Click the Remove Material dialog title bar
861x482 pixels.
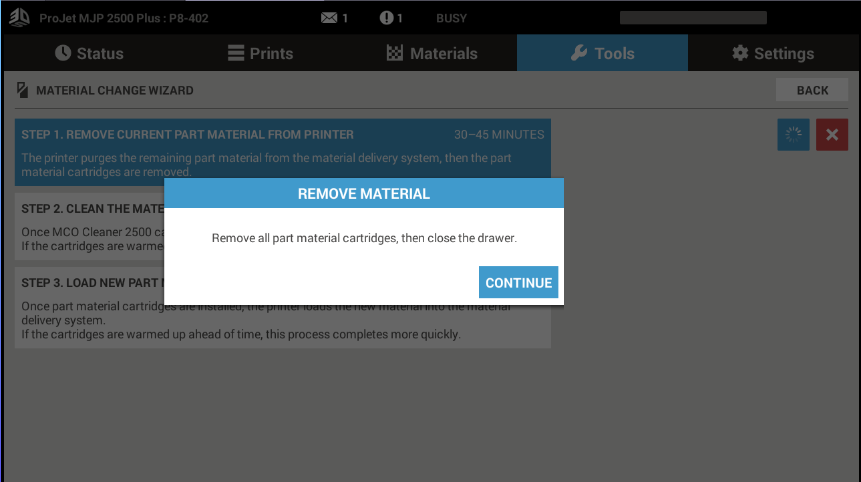tap(364, 193)
